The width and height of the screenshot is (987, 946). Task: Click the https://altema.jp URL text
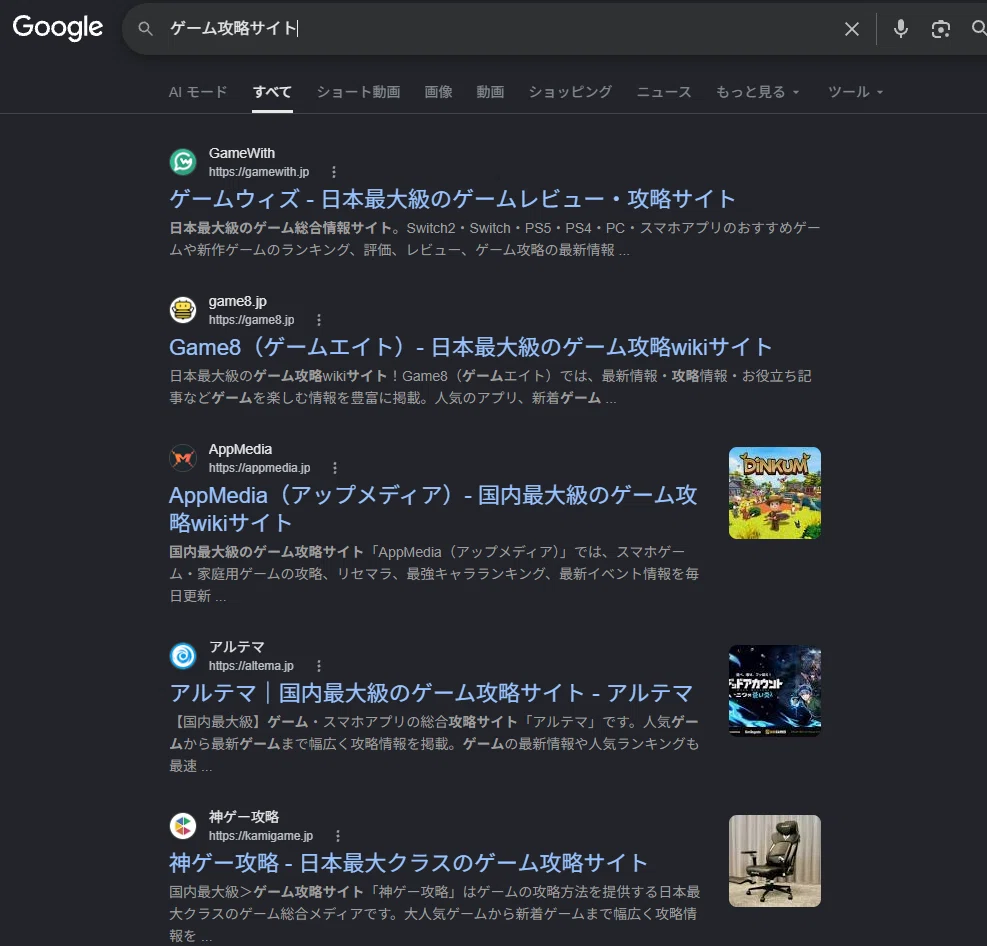(x=251, y=666)
